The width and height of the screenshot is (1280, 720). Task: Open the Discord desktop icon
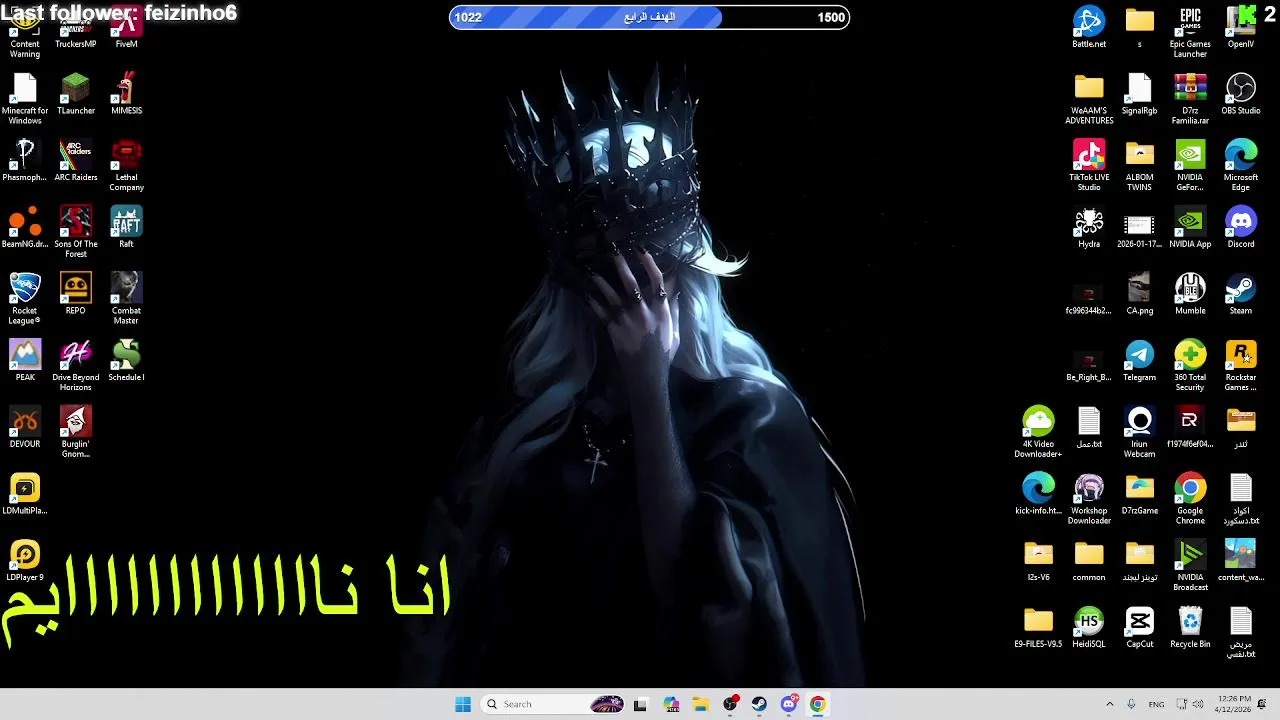tap(1240, 227)
